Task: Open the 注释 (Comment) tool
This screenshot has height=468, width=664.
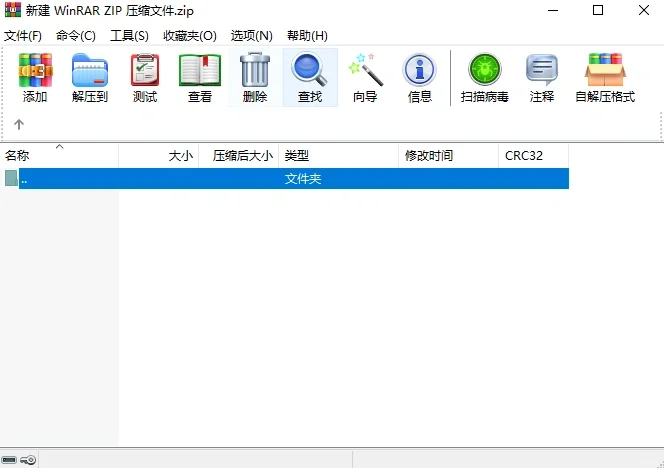Action: click(x=542, y=78)
